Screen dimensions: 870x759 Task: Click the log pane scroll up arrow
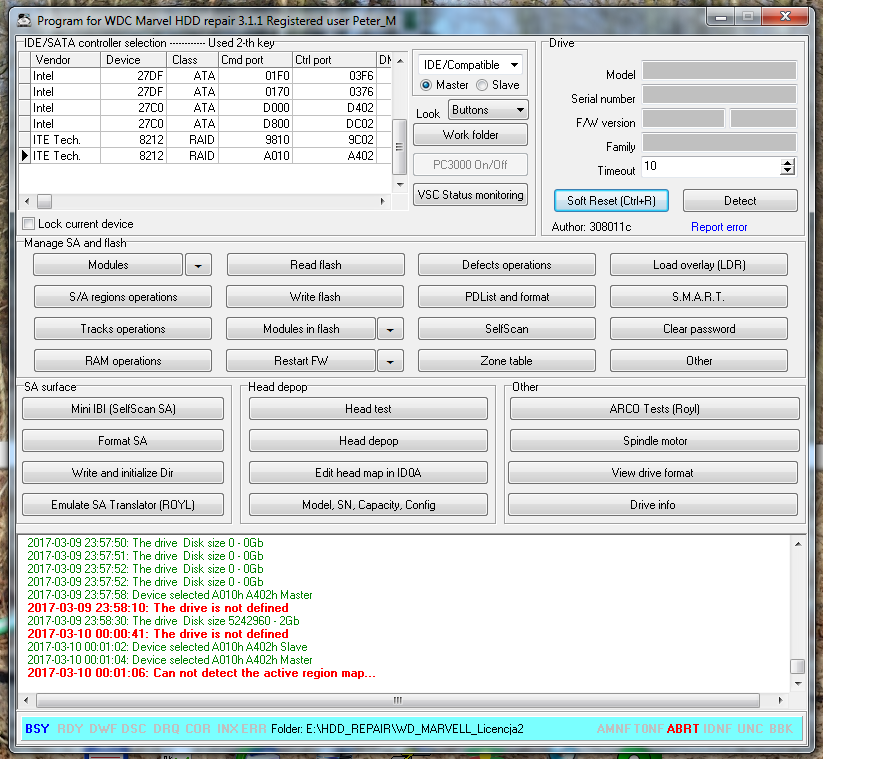point(798,544)
